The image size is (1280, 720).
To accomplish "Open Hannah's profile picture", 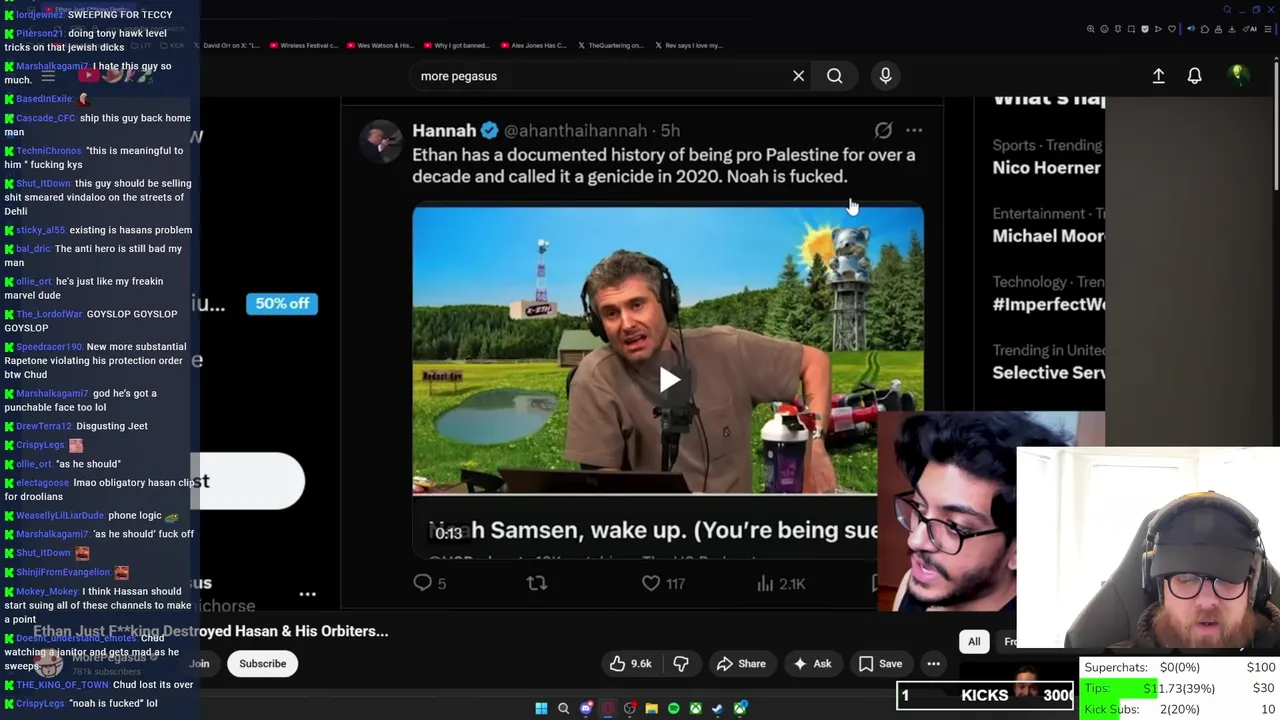I will (381, 141).
